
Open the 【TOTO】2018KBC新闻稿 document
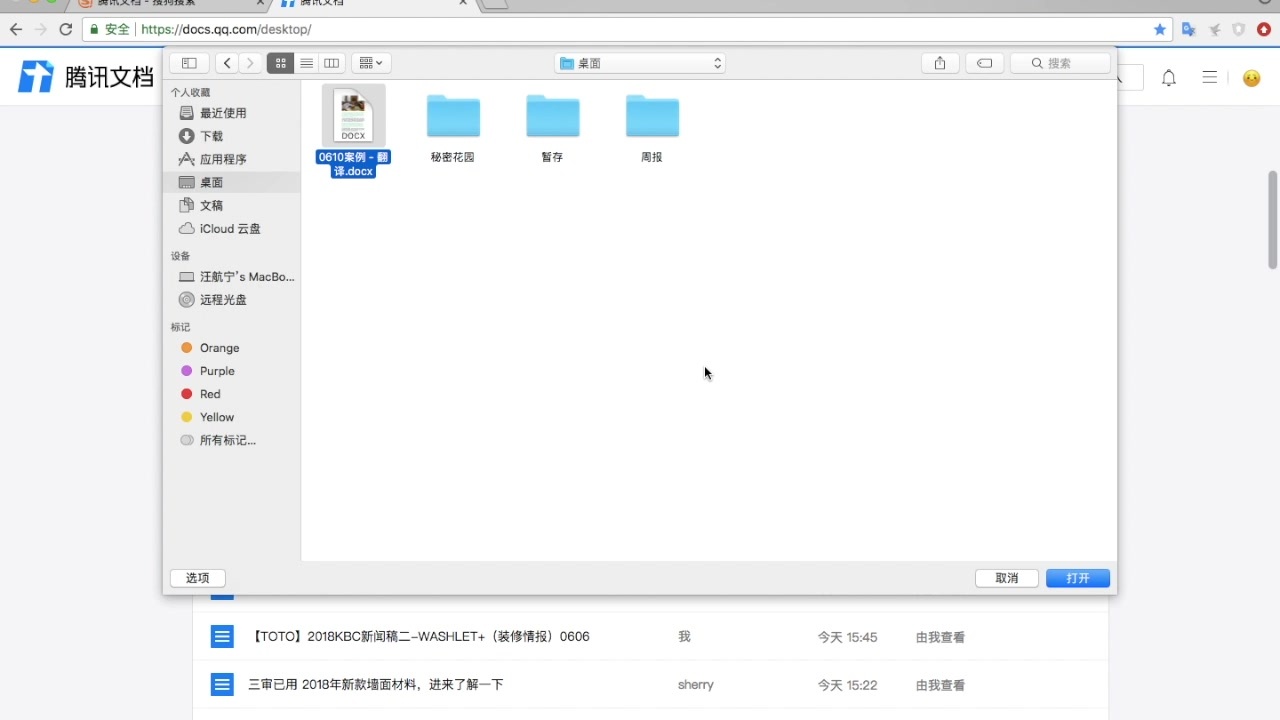421,636
